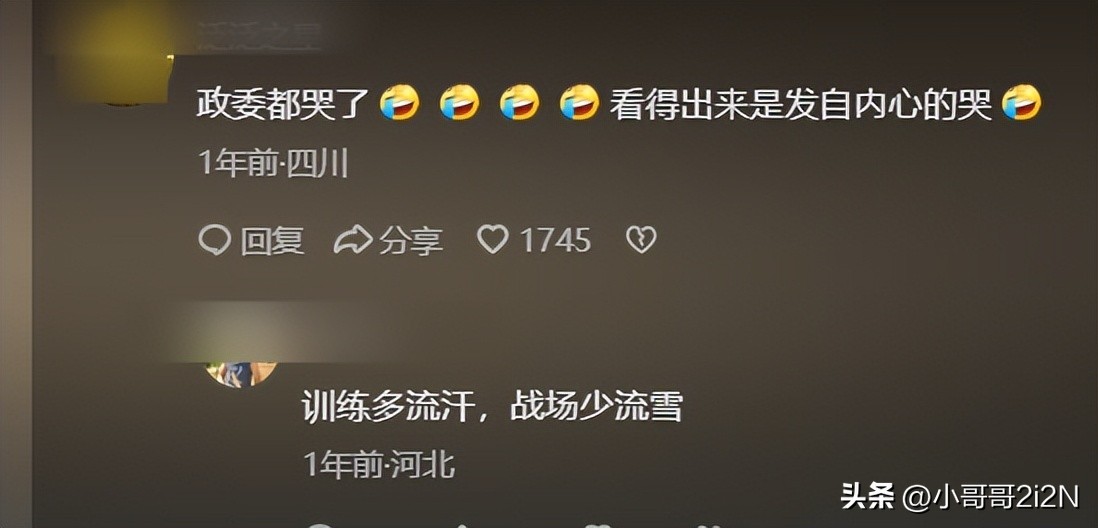Click the reply speech-bubble icon under first comment
Viewport: 1098px width, 528px height.
point(214,241)
